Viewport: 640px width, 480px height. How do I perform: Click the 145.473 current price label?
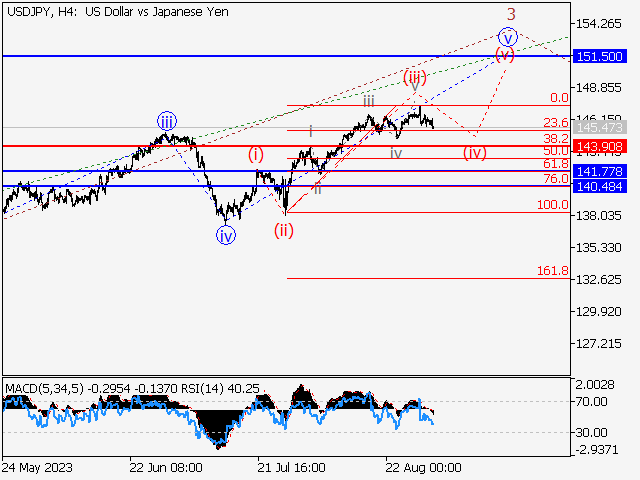click(x=600, y=128)
